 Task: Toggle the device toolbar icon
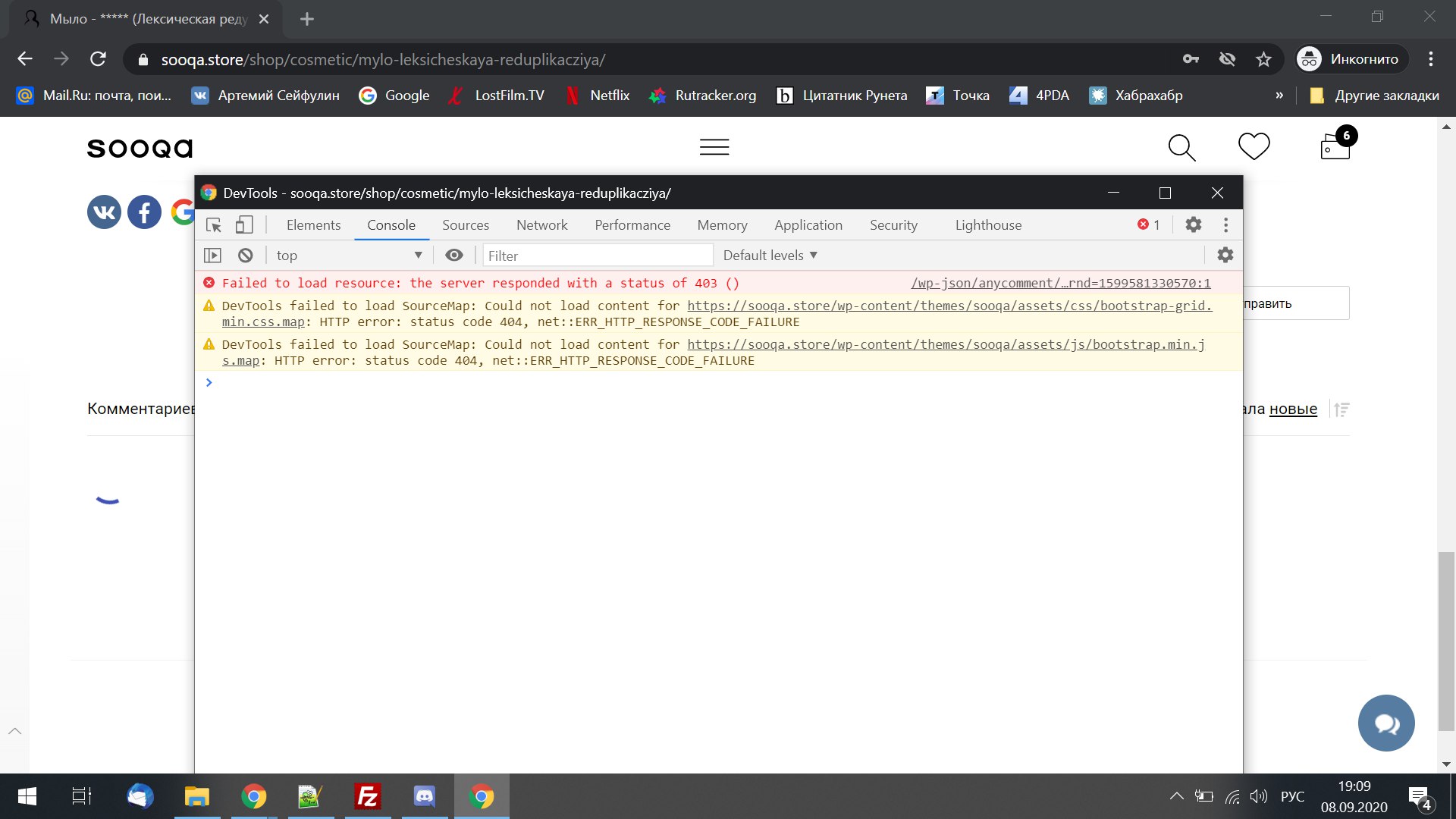[x=243, y=225]
